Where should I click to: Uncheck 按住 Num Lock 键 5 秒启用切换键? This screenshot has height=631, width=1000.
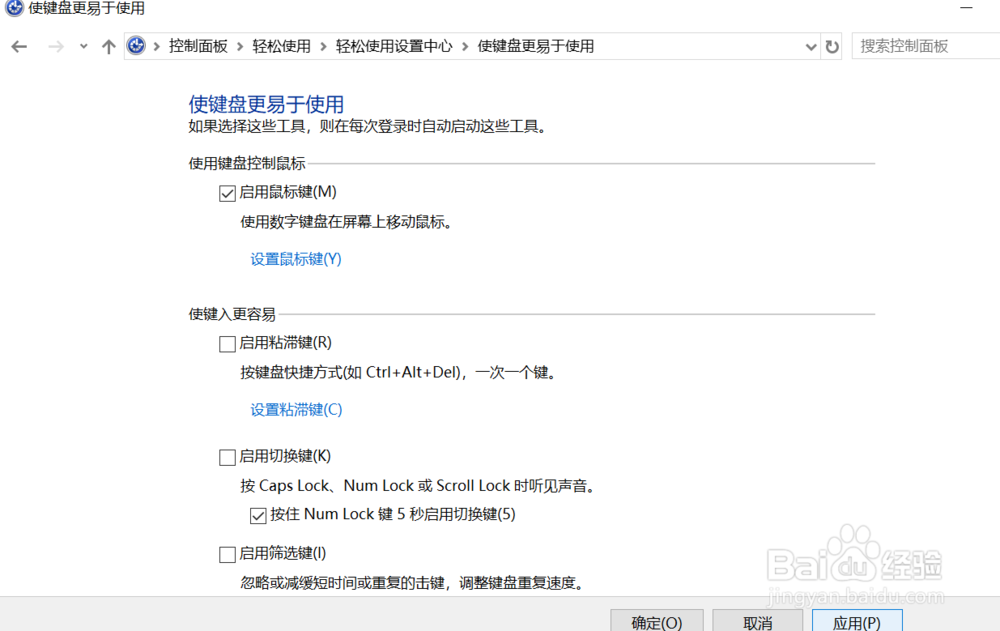[258, 515]
